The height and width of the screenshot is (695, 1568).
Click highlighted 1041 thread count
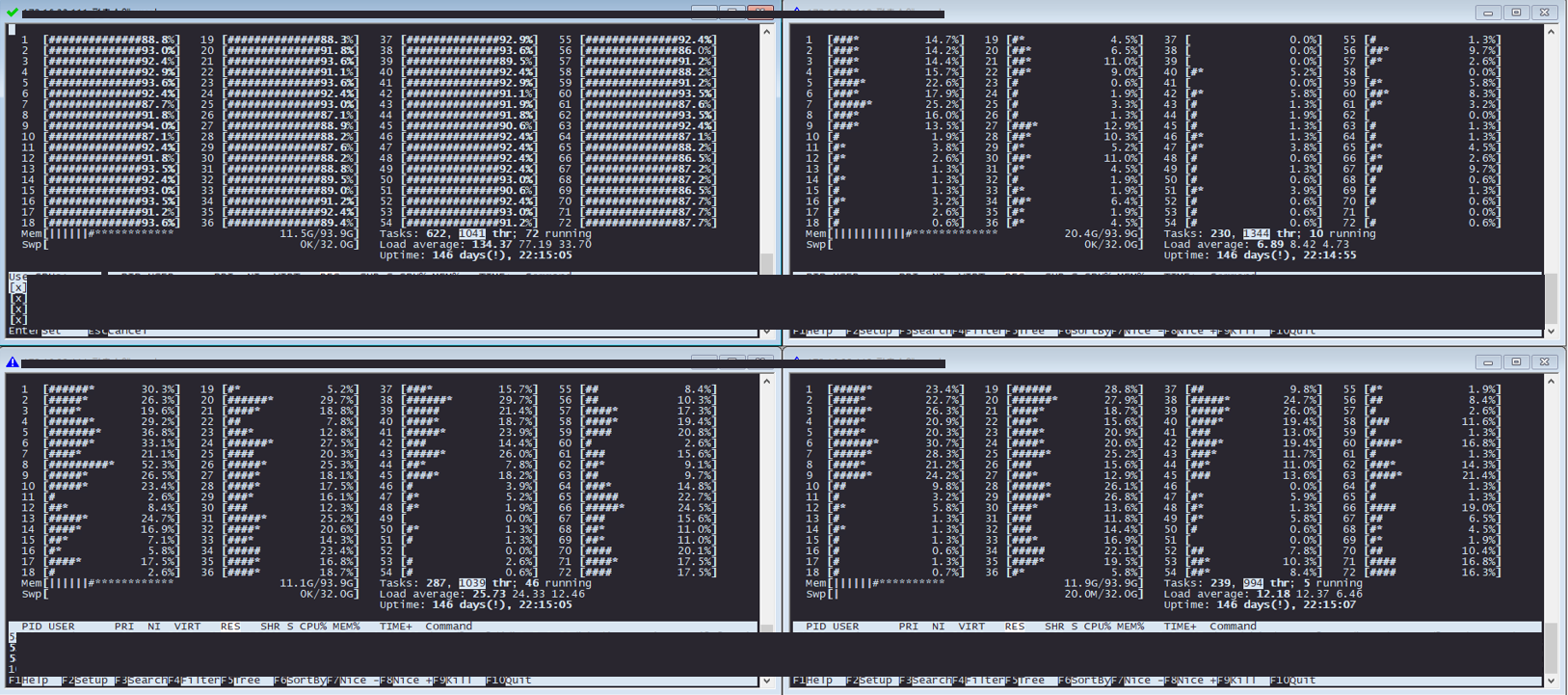point(472,234)
